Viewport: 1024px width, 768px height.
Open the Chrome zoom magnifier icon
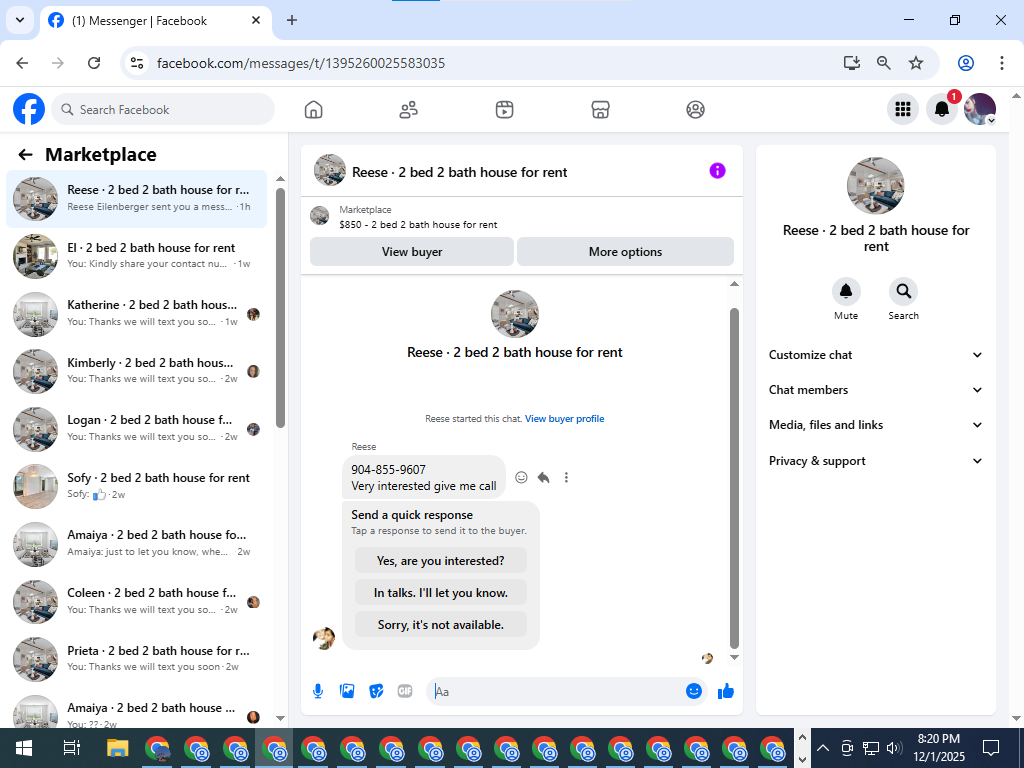[884, 63]
